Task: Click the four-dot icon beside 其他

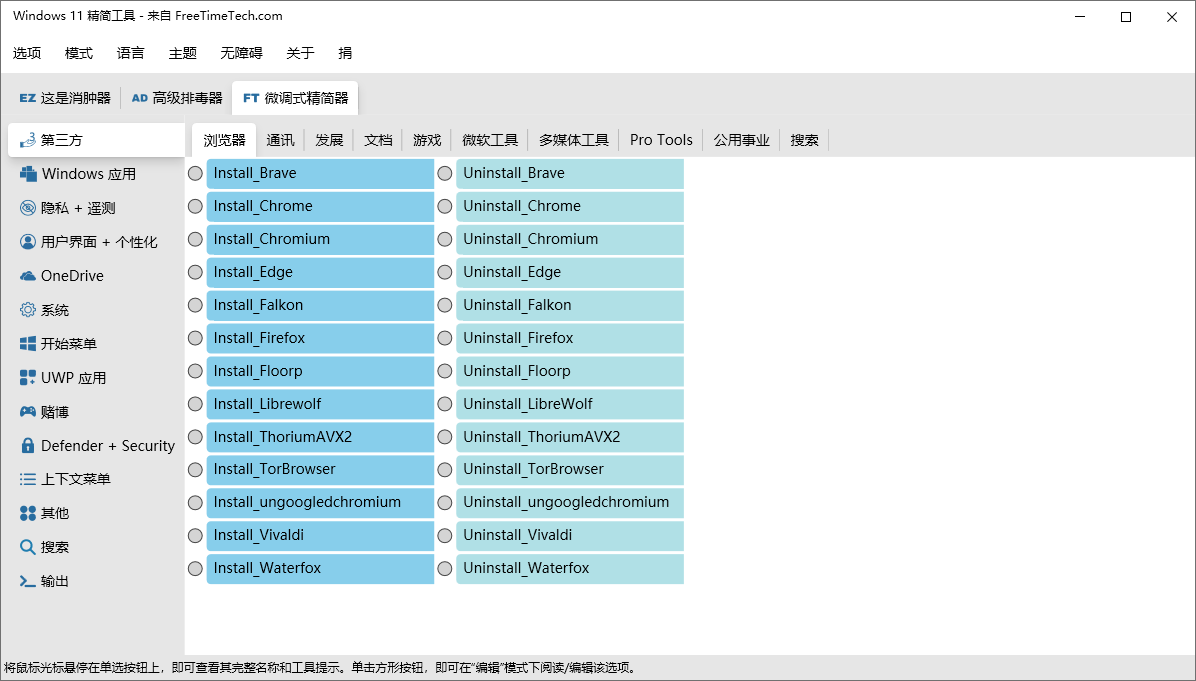Action: tap(28, 513)
